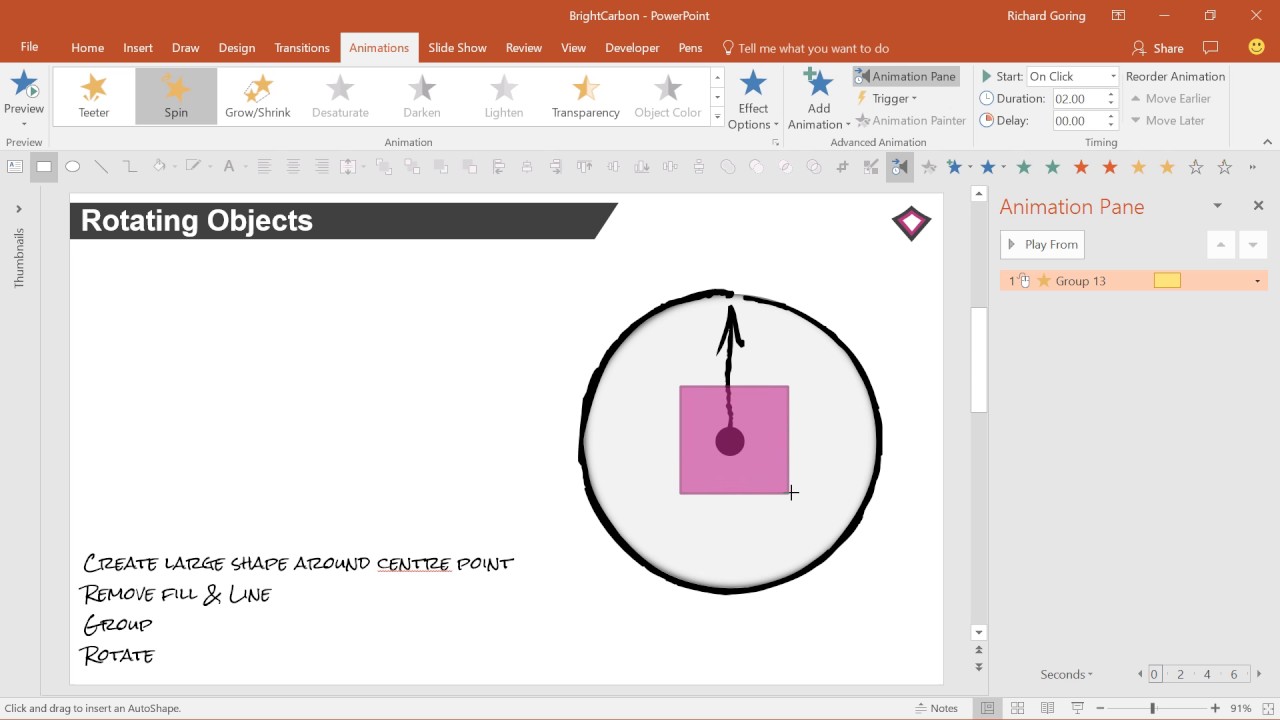Click the zoom in plus button
The width and height of the screenshot is (1280, 720).
point(1215,708)
